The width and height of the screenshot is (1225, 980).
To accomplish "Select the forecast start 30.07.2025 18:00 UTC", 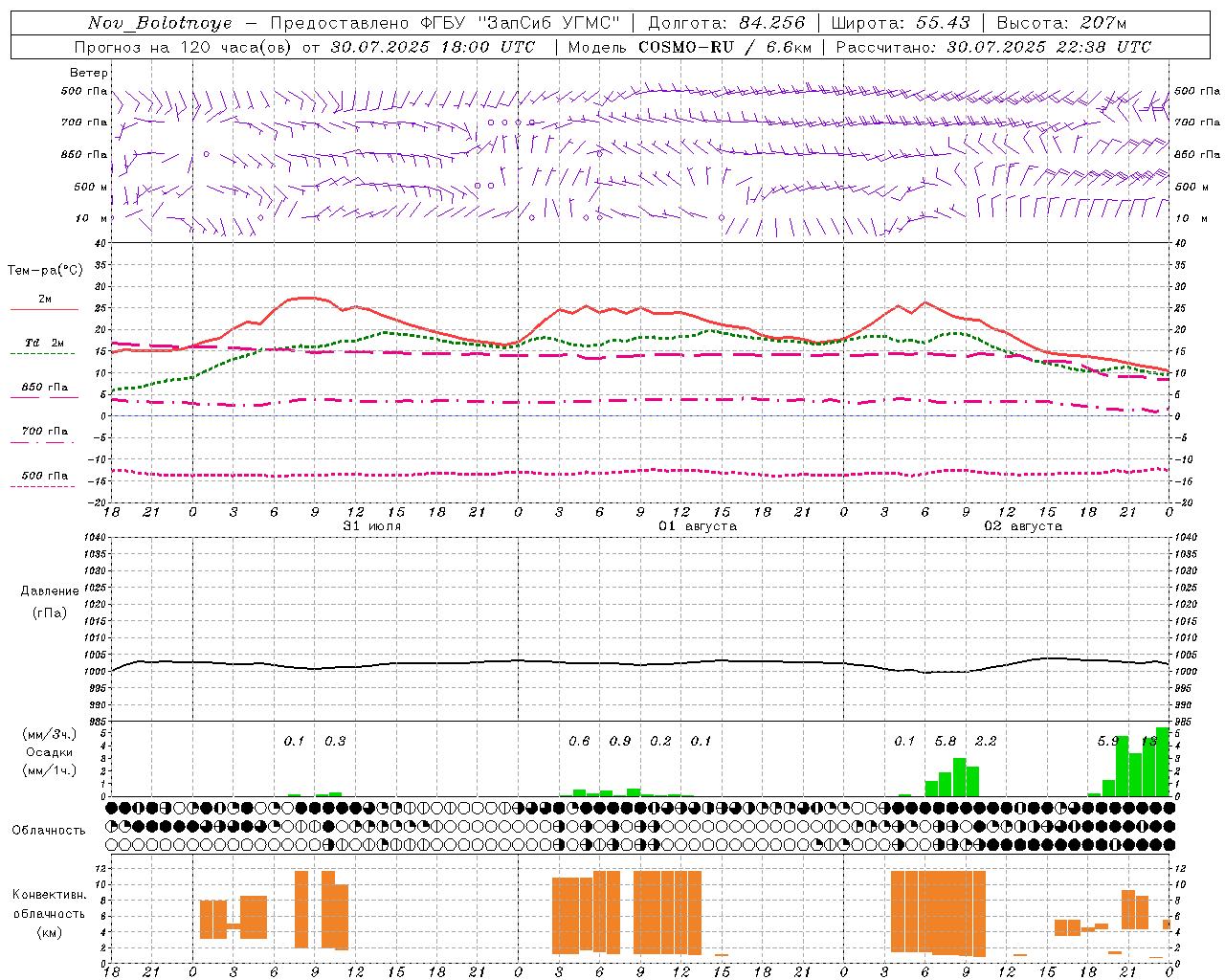I will pyautogui.click(x=433, y=47).
